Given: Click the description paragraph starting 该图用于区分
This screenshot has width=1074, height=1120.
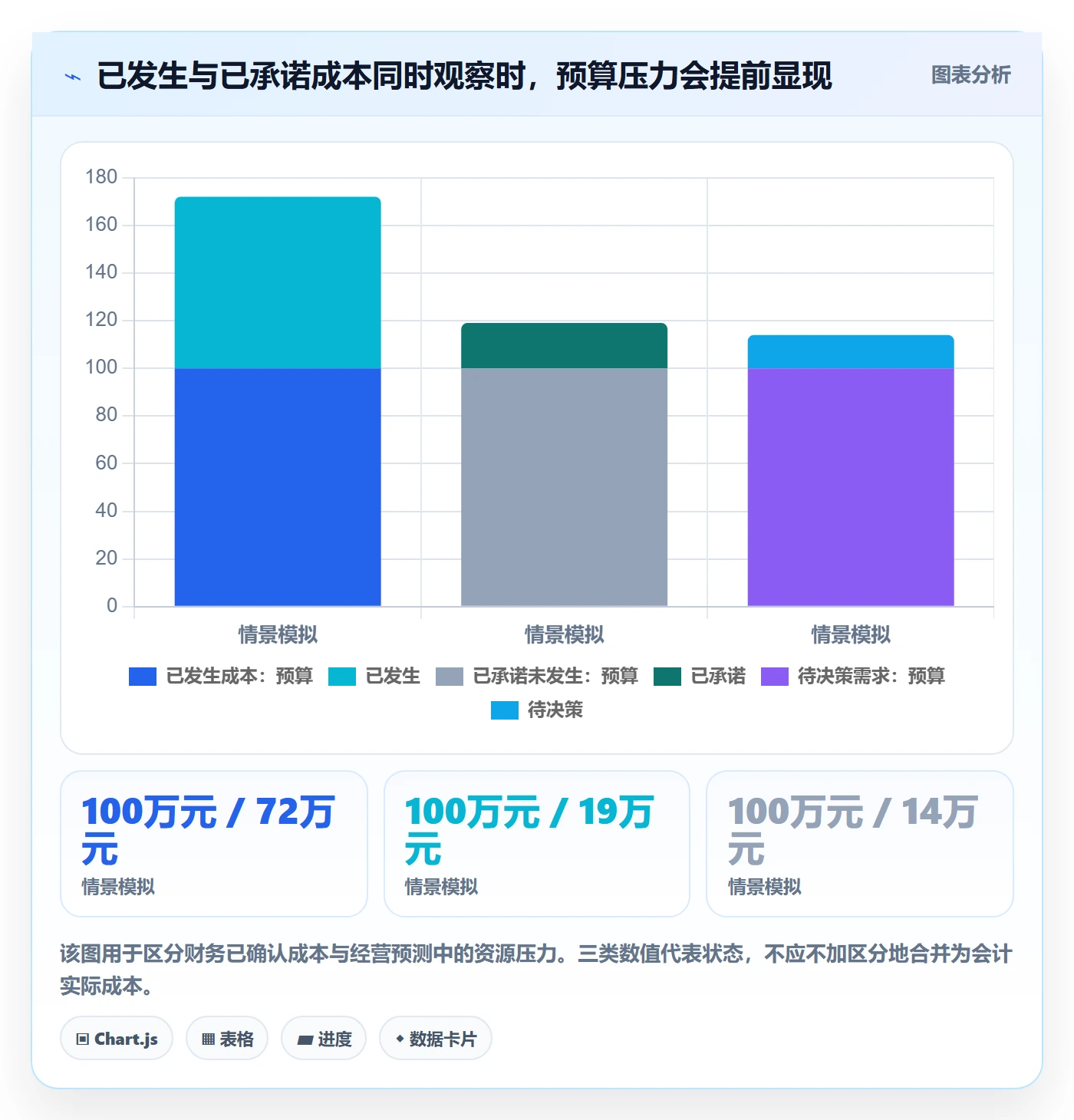Looking at the screenshot, I should pos(536,970).
